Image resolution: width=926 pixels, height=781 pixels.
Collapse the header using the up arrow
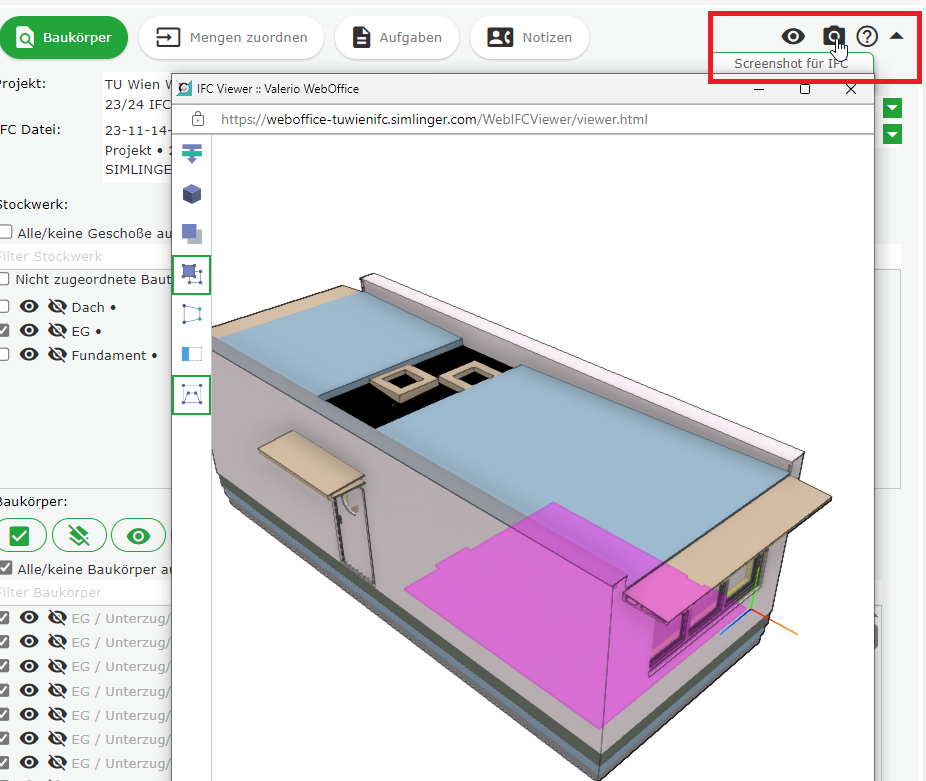click(x=897, y=36)
